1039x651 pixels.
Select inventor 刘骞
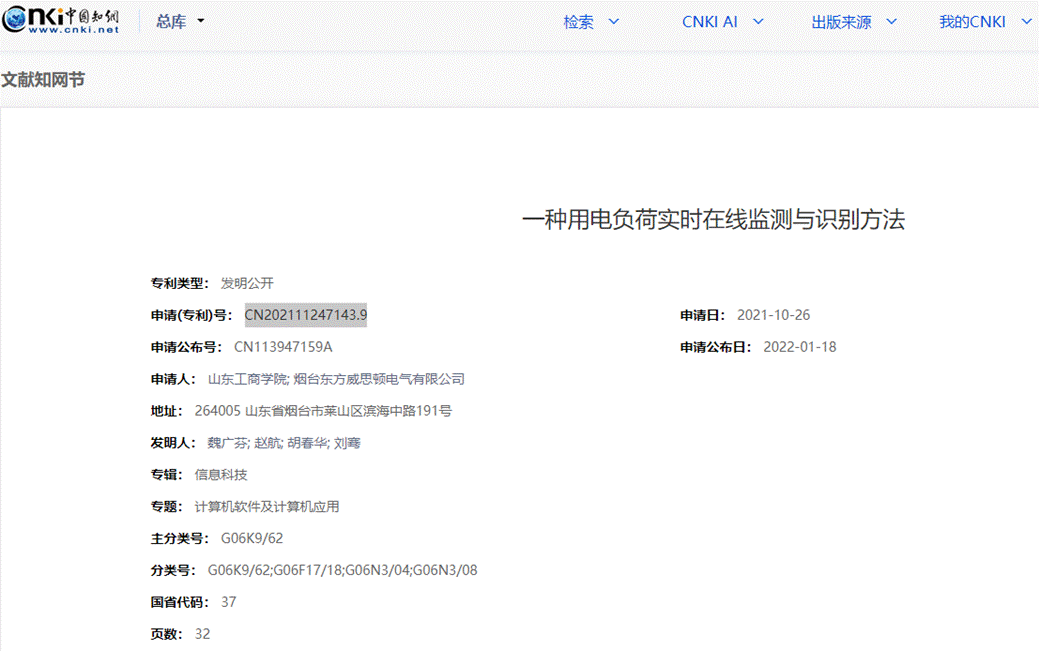tap(347, 443)
